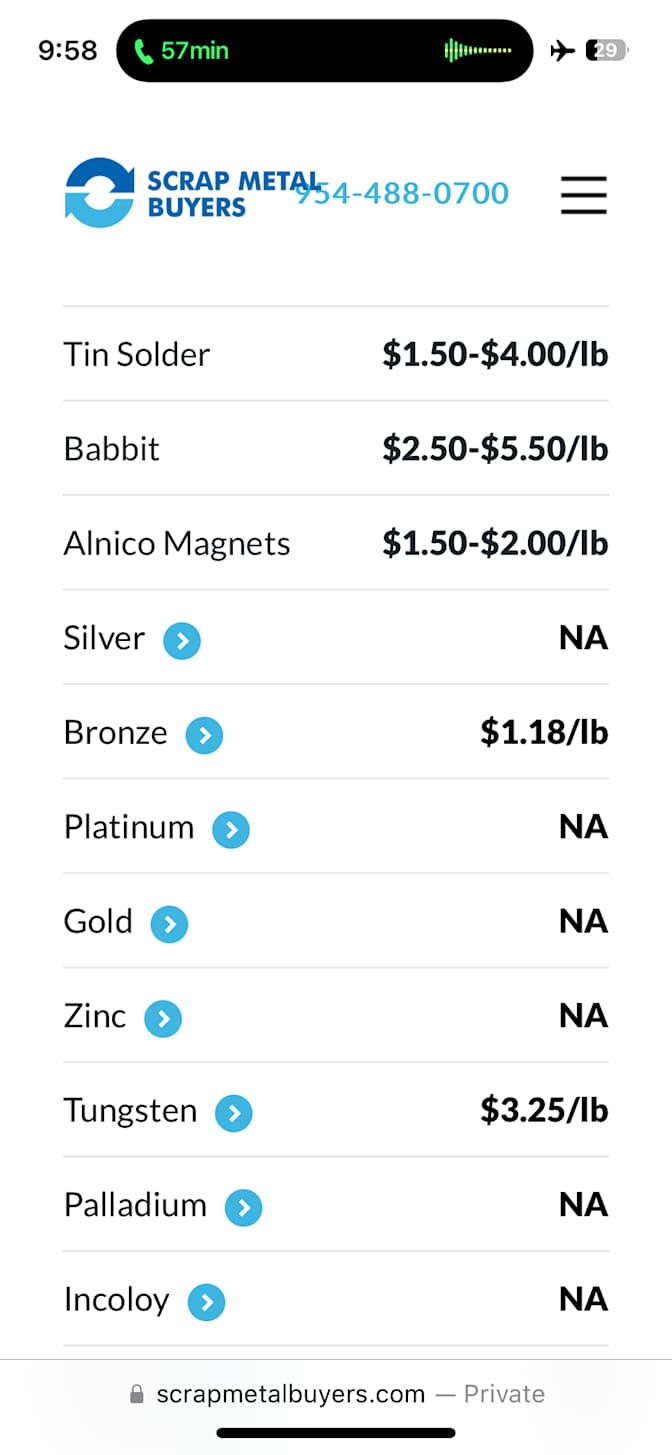The width and height of the screenshot is (672, 1455).
Task: Expand the Bronze arrow icon
Action: point(204,735)
